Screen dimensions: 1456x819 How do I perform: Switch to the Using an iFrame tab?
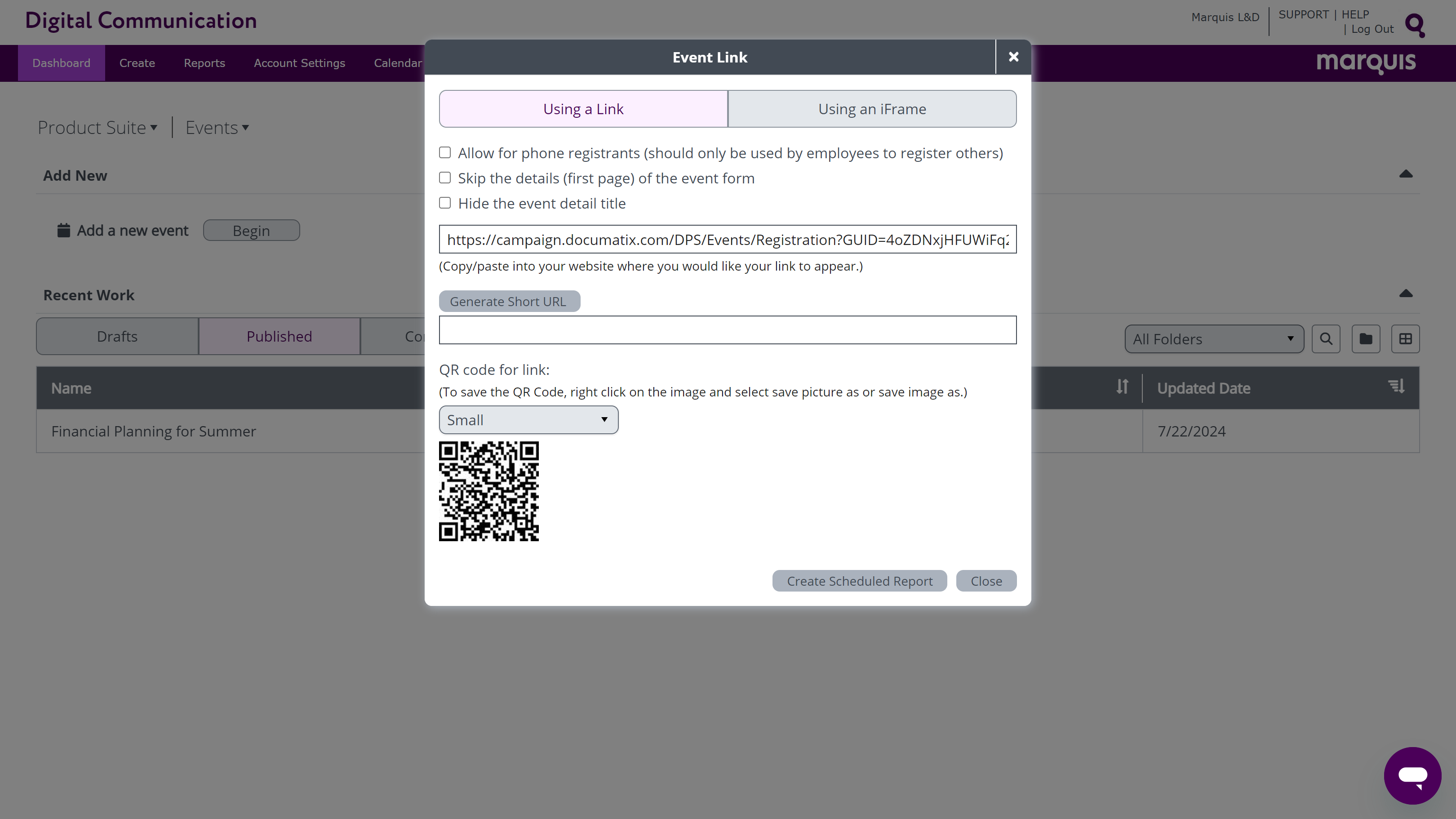click(x=872, y=109)
